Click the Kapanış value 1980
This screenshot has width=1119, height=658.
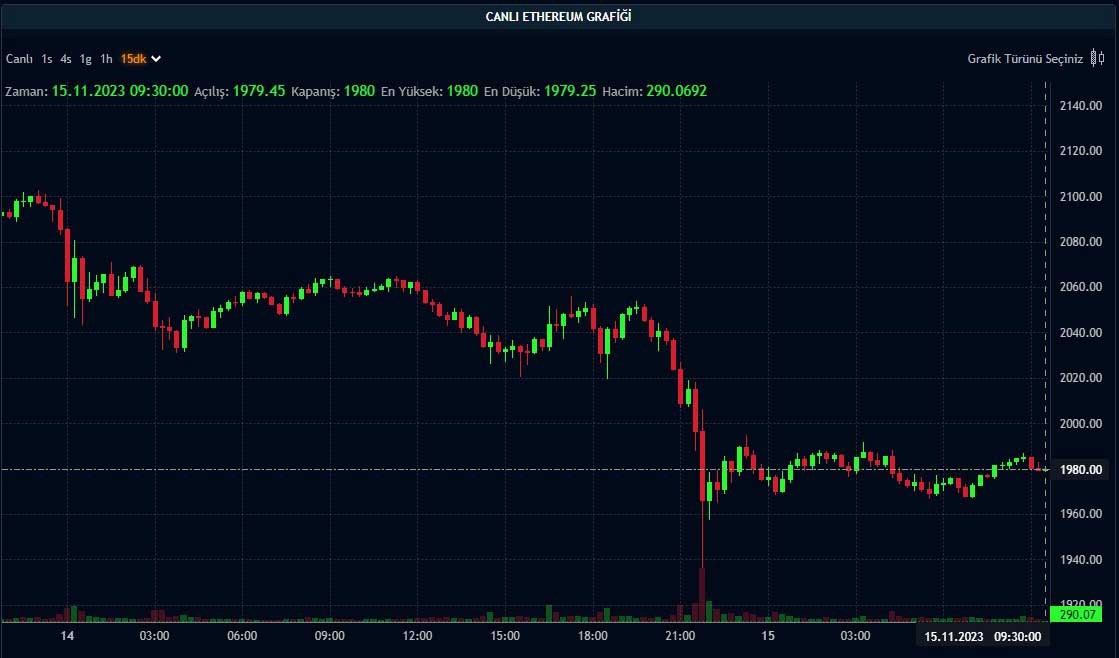[359, 91]
